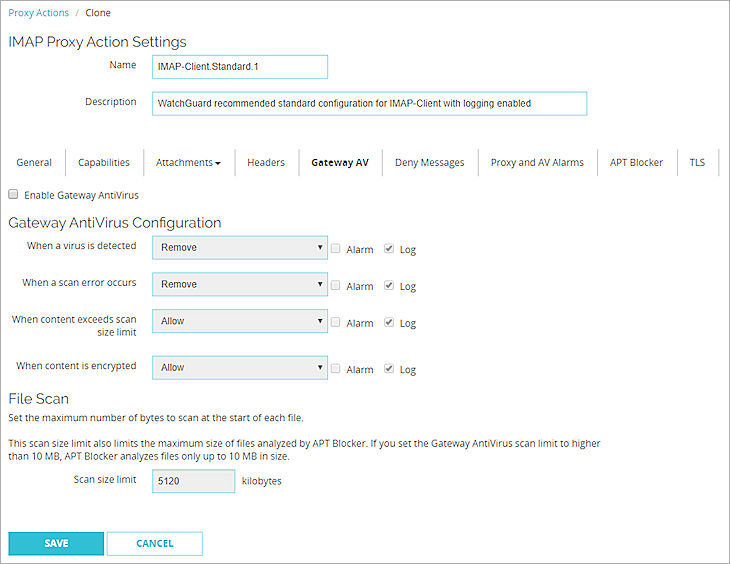Open the 'When a virus is detected' dropdown
This screenshot has width=730, height=564.
tap(240, 247)
